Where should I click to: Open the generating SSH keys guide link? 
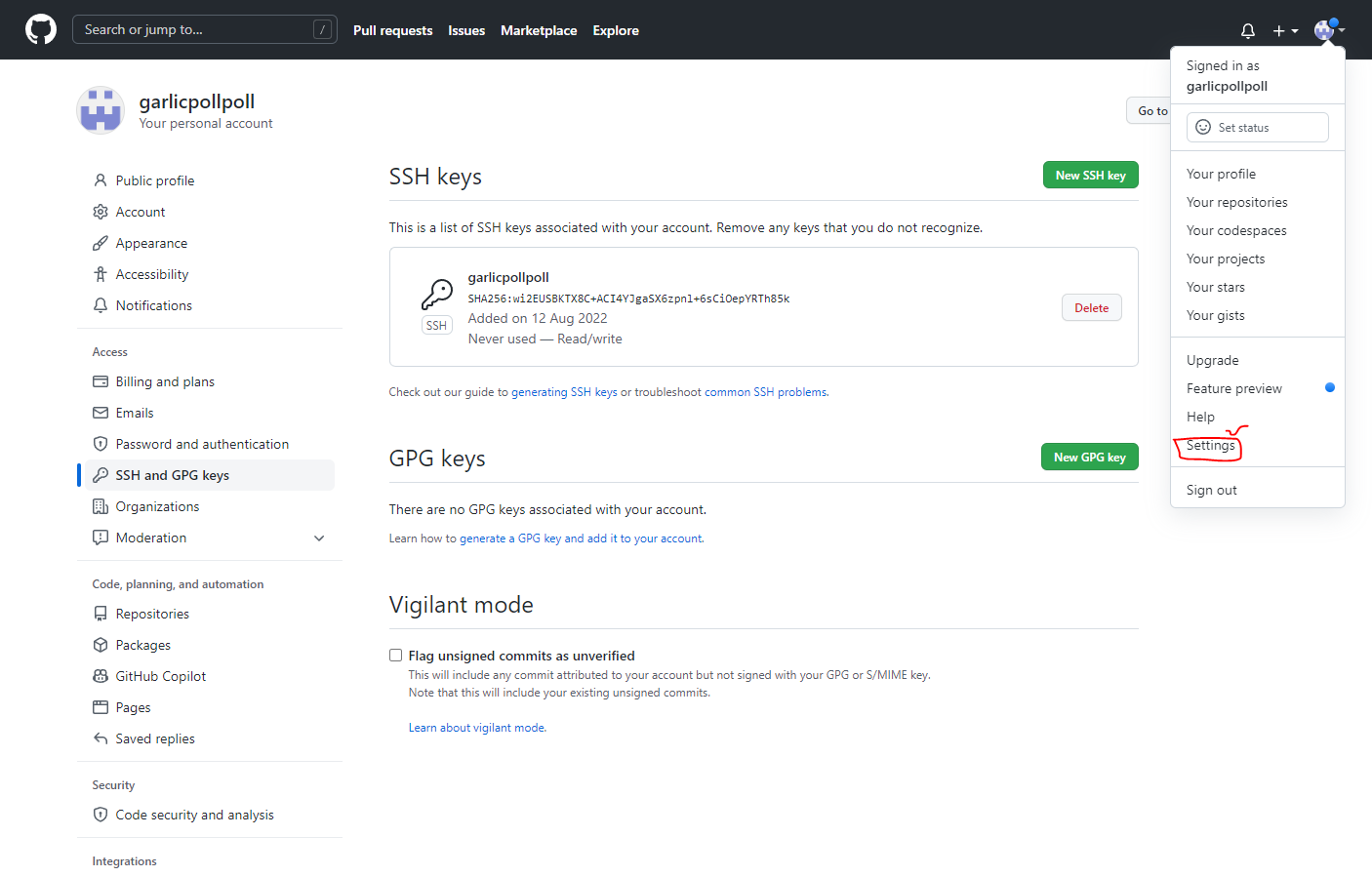click(x=564, y=392)
